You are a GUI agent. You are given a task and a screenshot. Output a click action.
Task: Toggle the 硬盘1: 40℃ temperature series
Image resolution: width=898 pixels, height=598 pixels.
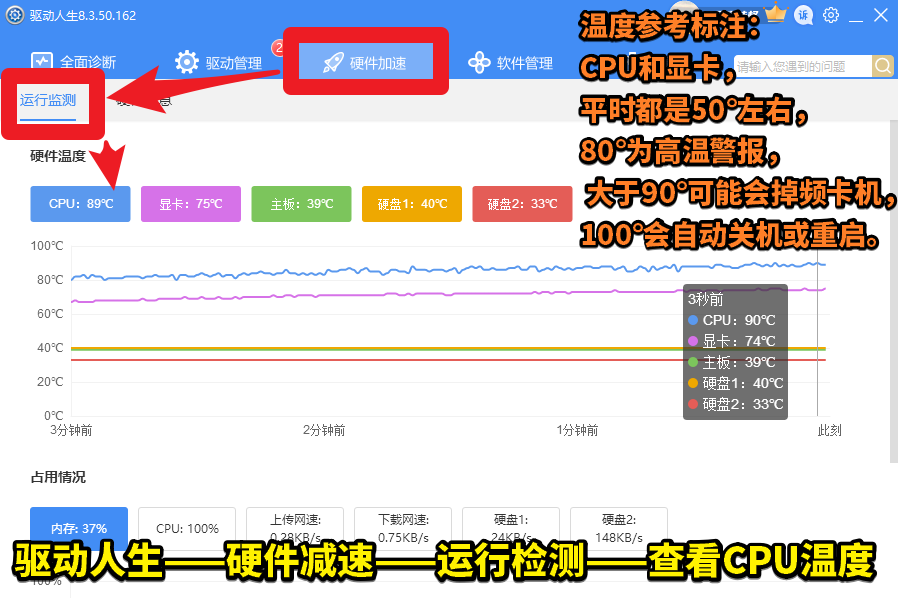(411, 203)
